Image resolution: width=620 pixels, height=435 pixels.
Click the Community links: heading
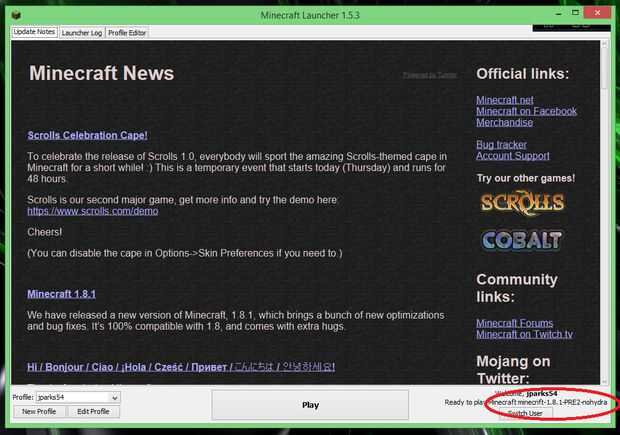[x=517, y=288]
